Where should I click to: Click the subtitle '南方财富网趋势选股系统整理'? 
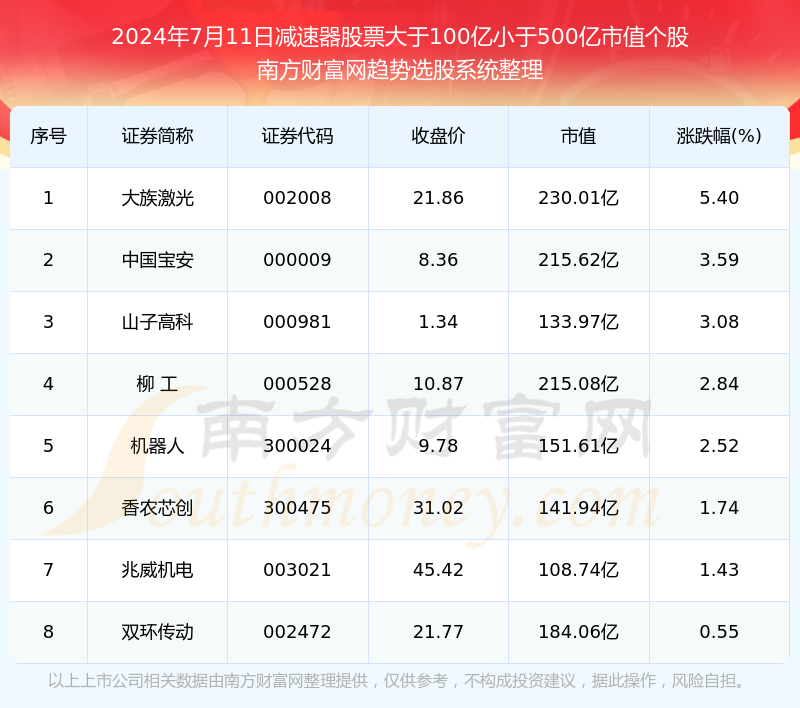tap(400, 70)
